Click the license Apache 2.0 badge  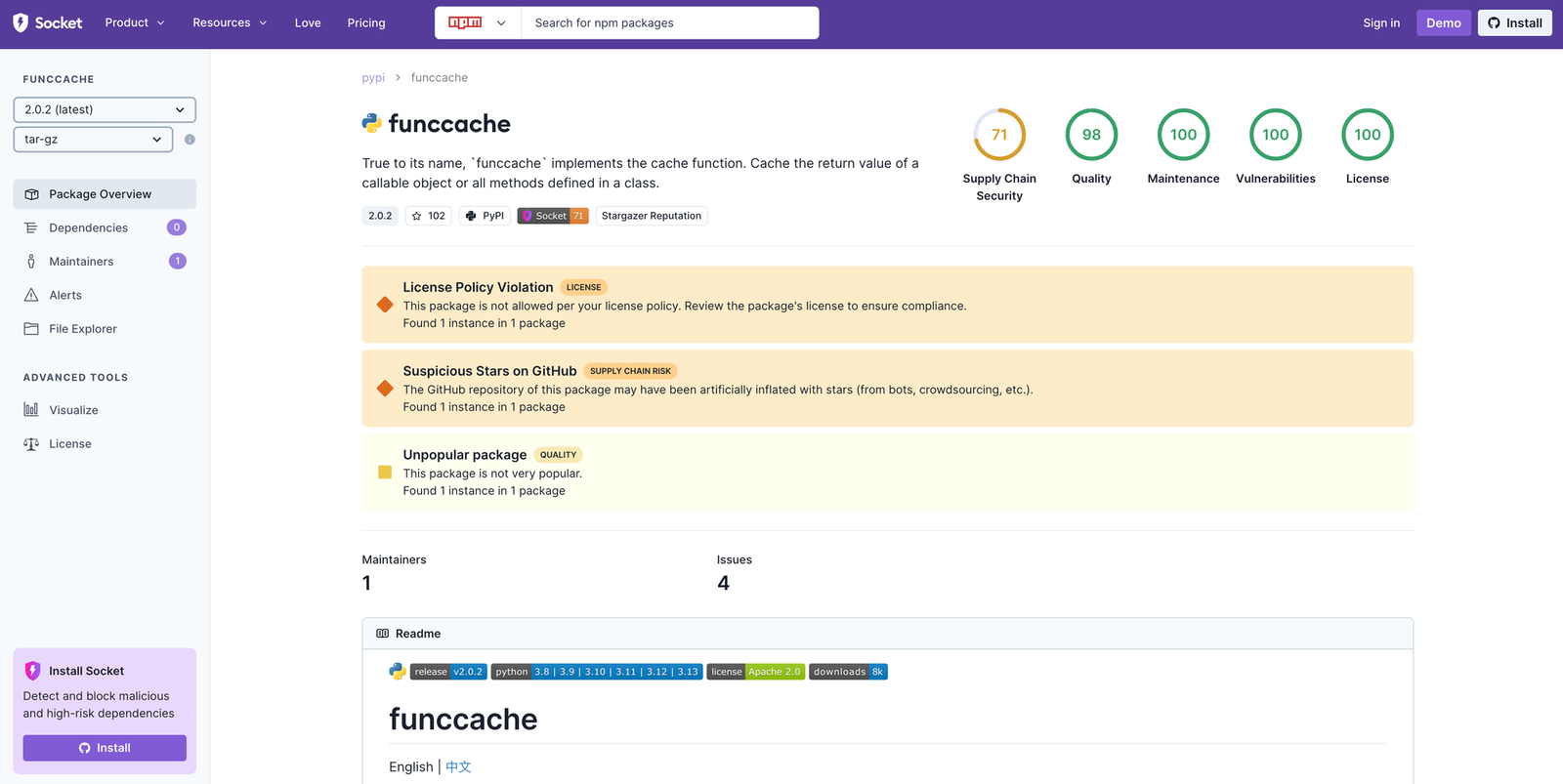pyautogui.click(x=756, y=672)
